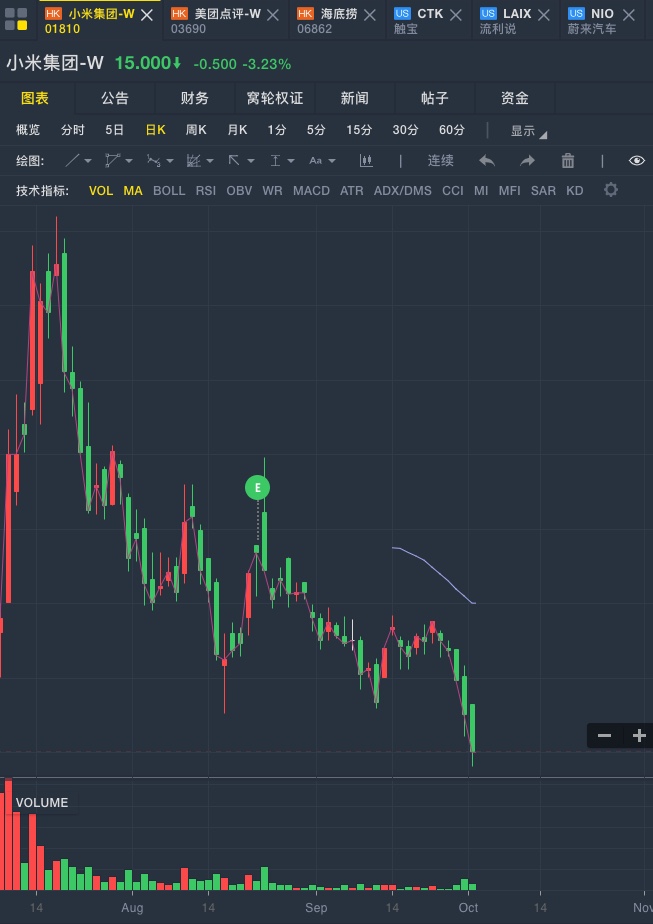Viewport: 653px width, 924px height.
Task: Select the 分时 intraday view
Action: (x=73, y=130)
